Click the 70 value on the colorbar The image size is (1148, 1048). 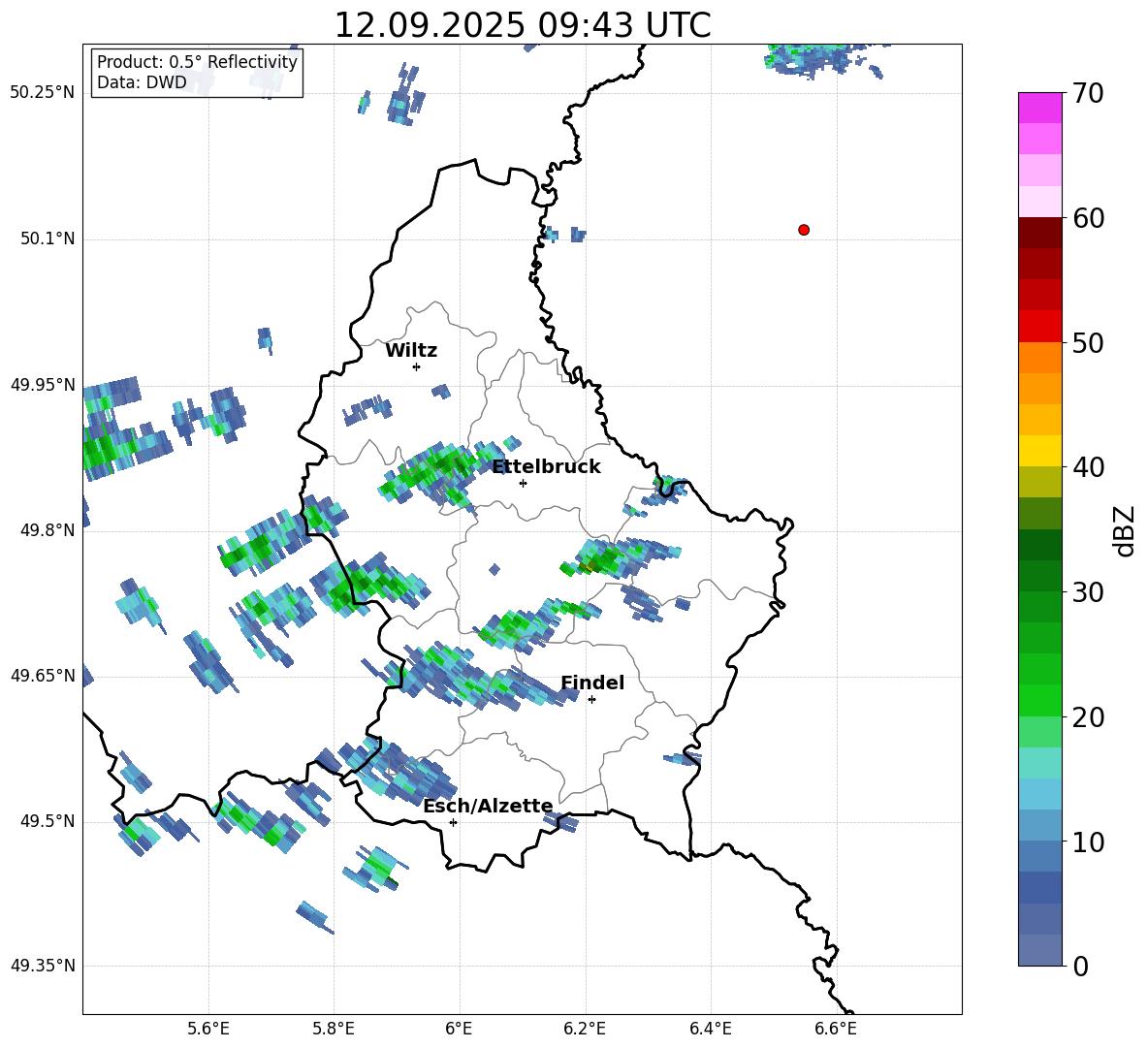coord(1088,94)
